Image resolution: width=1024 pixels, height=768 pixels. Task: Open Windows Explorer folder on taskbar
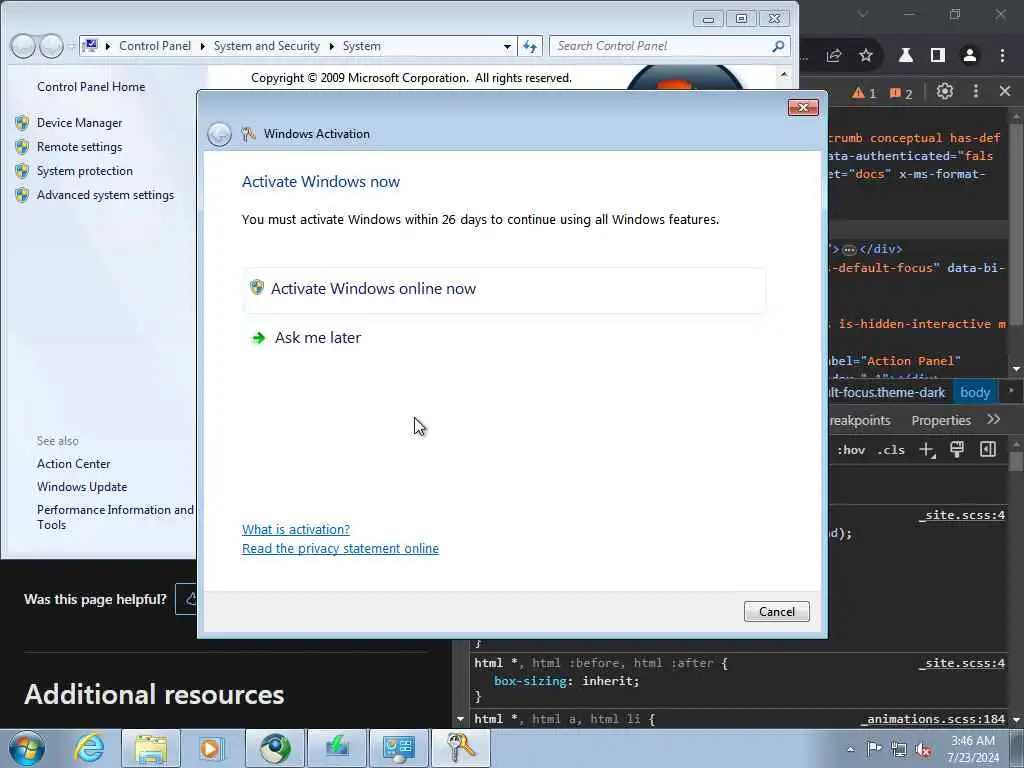pos(151,748)
